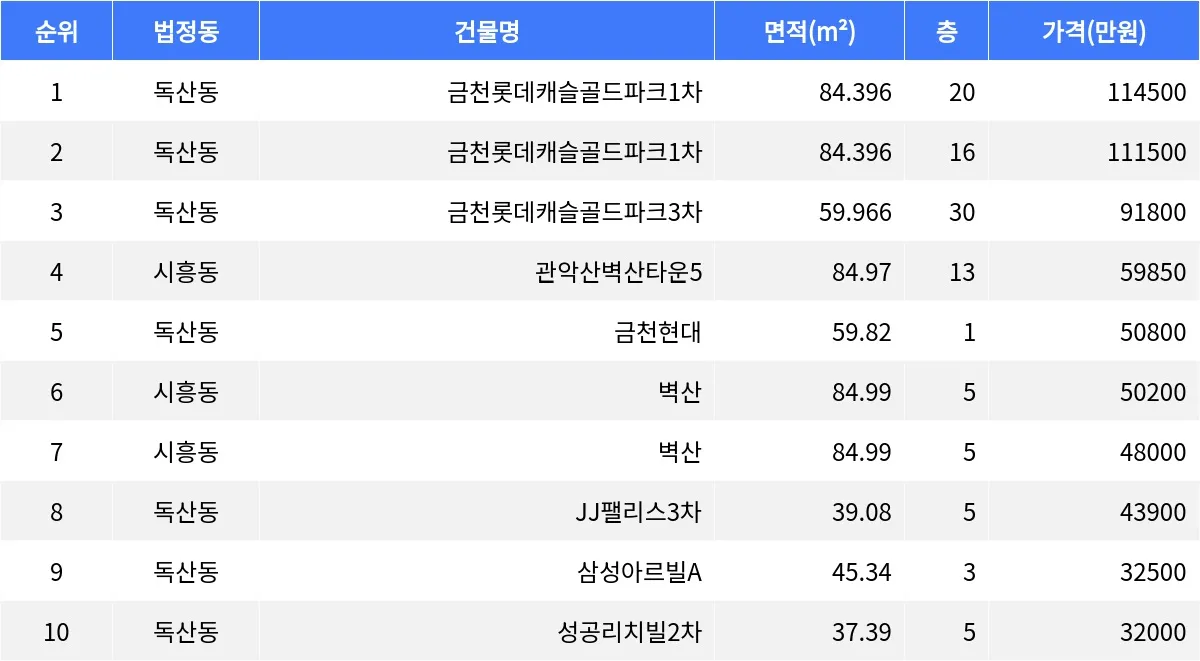Image resolution: width=1200 pixels, height=661 pixels.
Task: Click the 순위 column header
Action: click(56, 32)
